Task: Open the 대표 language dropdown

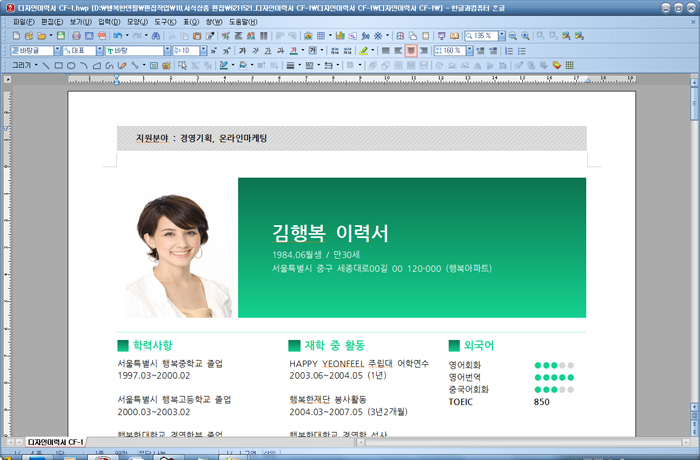Action: pos(100,51)
